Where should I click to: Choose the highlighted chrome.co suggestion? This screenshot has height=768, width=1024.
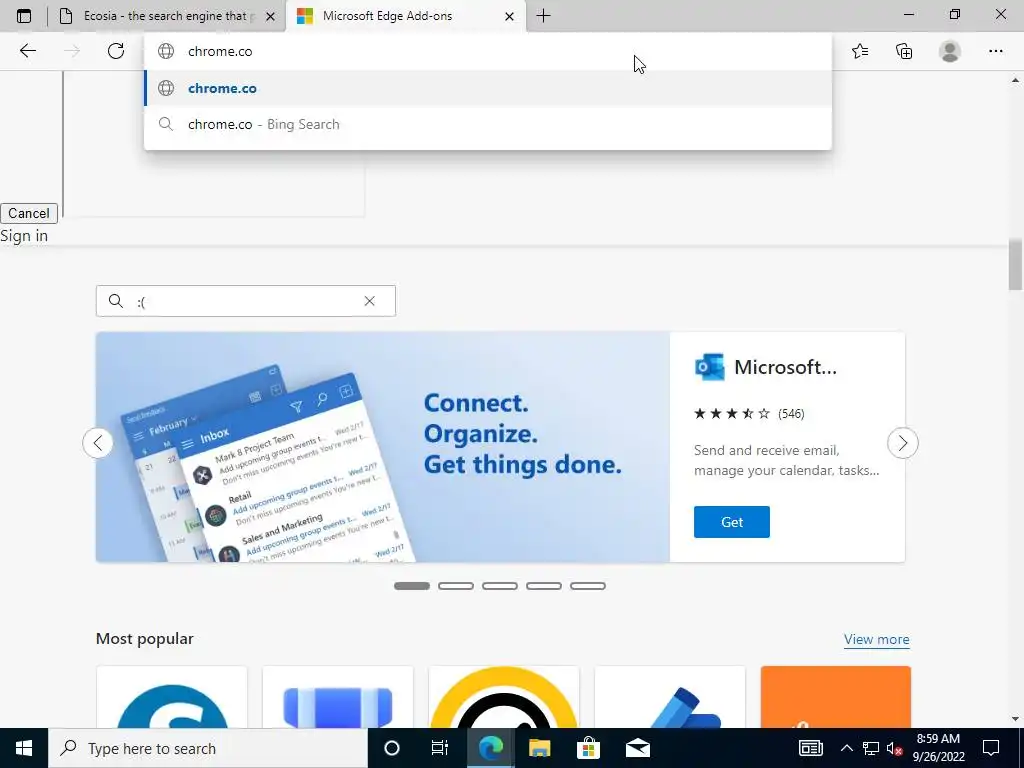(488, 88)
